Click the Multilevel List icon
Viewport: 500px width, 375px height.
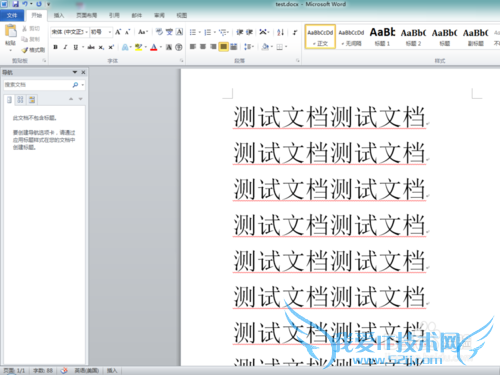[223, 32]
